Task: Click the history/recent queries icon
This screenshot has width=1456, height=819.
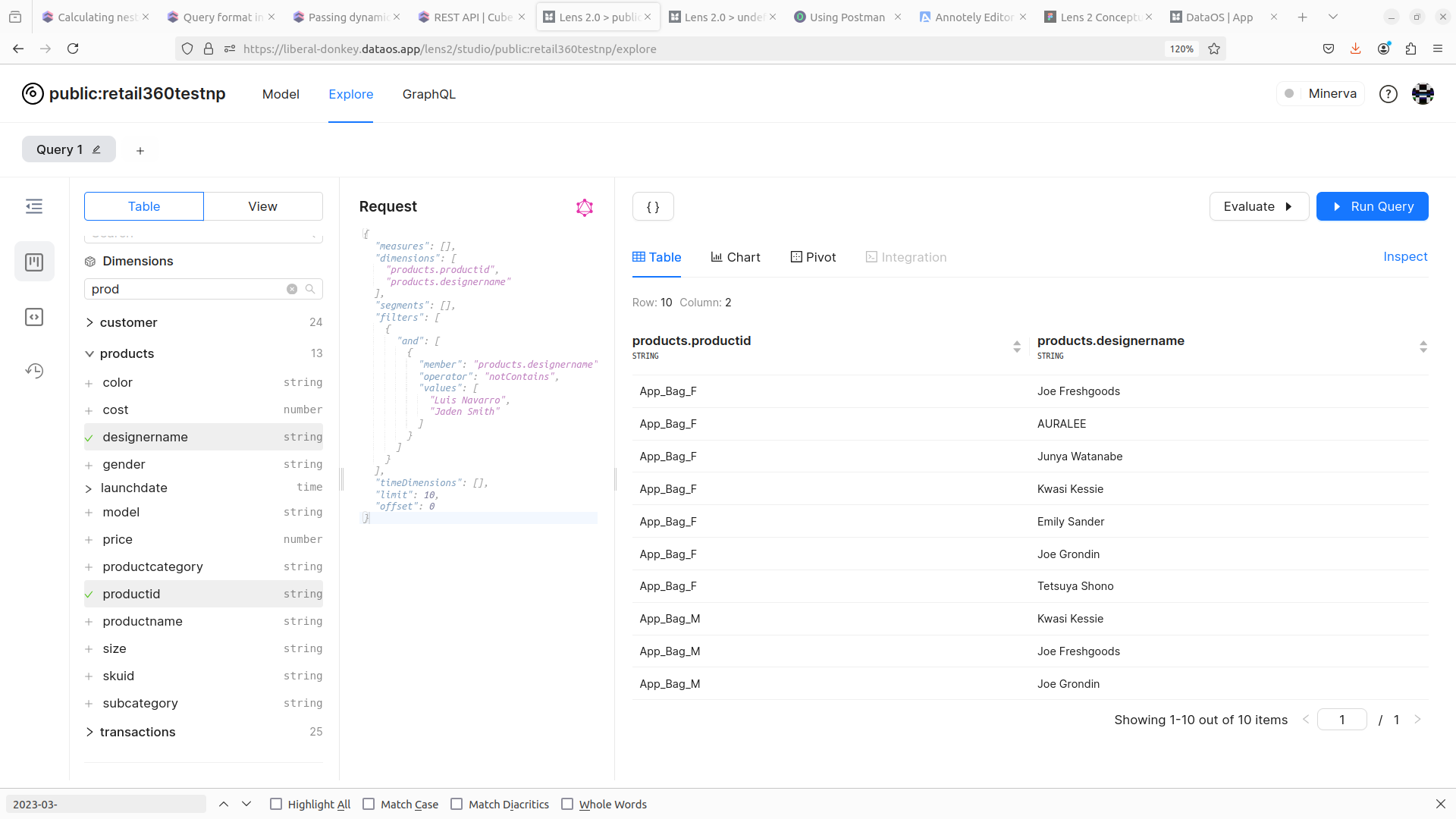Action: click(34, 371)
